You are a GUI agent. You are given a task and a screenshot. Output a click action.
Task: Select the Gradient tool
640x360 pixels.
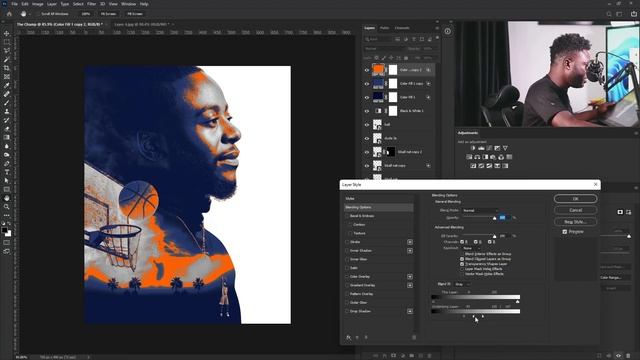pyautogui.click(x=7, y=137)
